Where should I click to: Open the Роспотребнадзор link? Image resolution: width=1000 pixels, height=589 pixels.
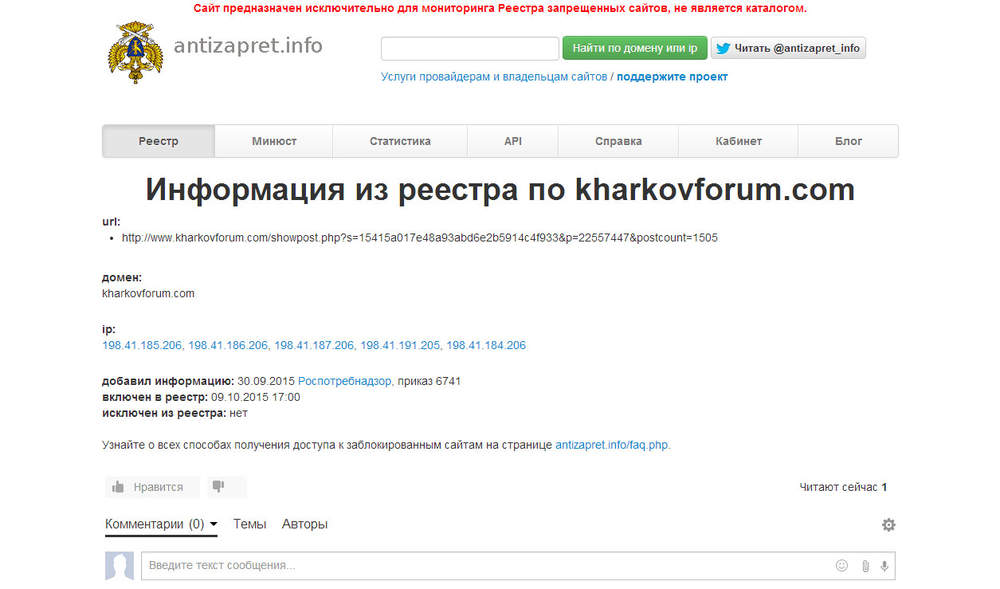344,381
